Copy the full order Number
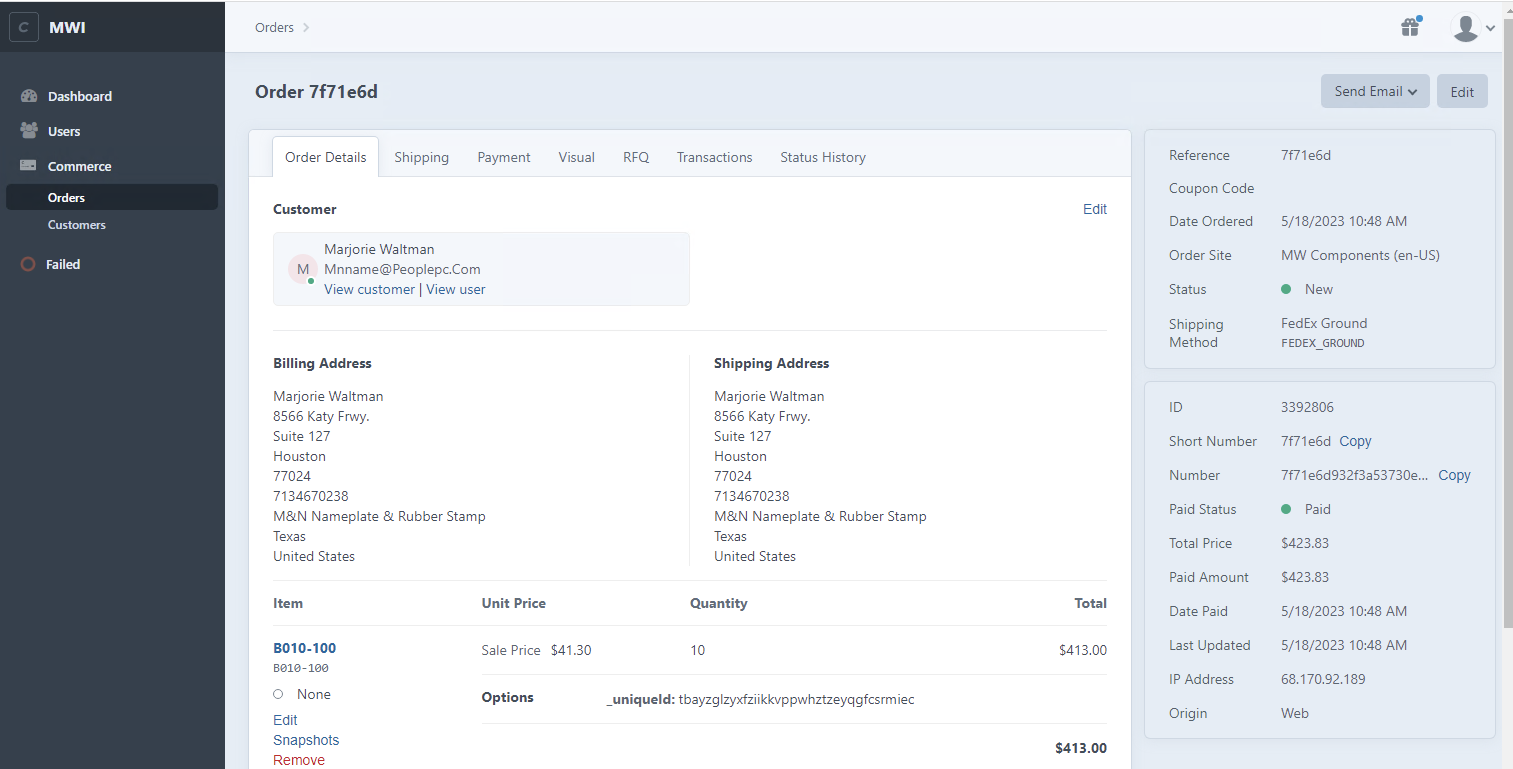This screenshot has height=769, width=1513. (x=1454, y=475)
